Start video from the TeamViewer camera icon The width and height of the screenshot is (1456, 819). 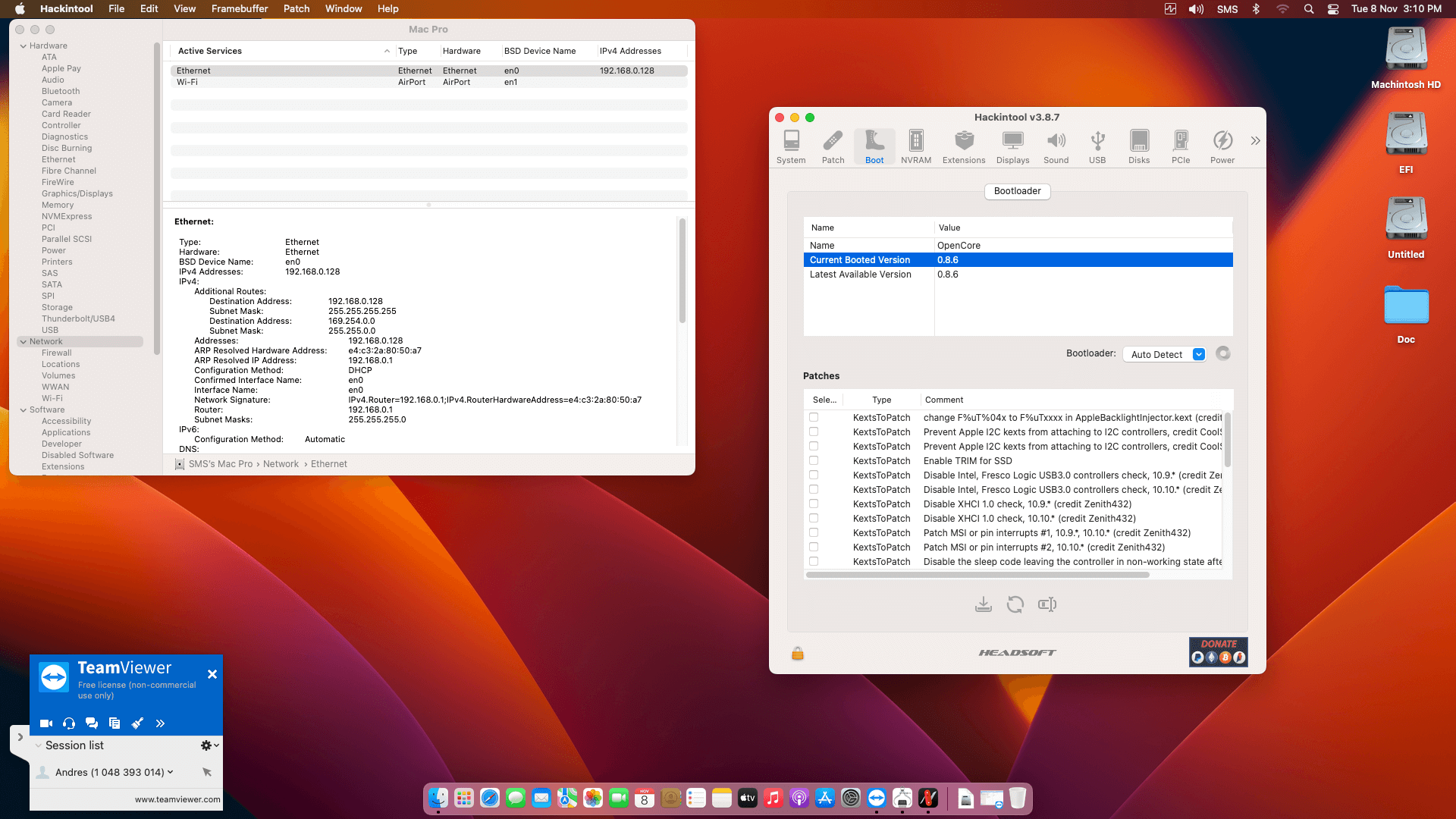tap(46, 723)
